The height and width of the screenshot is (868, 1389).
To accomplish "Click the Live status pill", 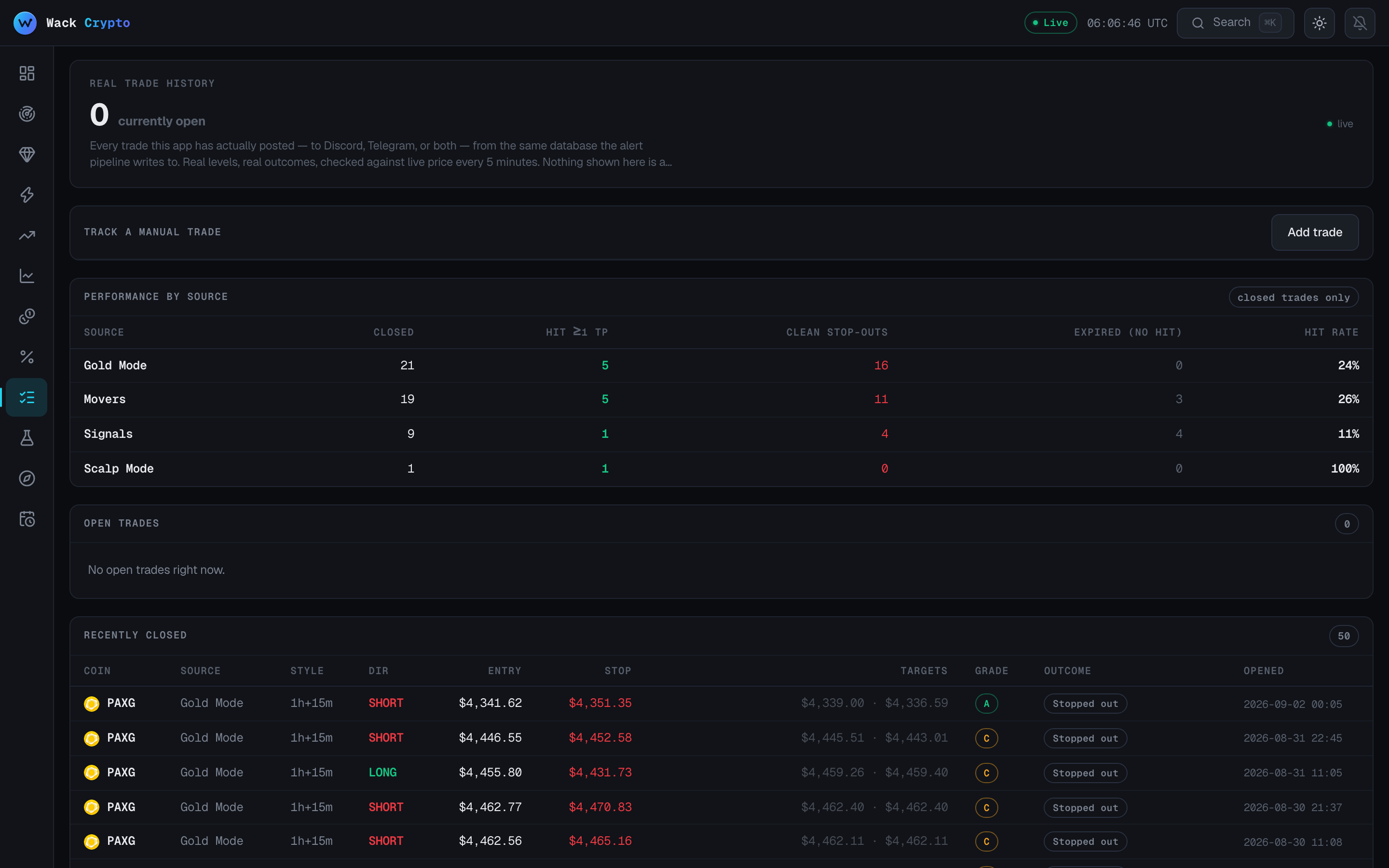I will [1050, 23].
